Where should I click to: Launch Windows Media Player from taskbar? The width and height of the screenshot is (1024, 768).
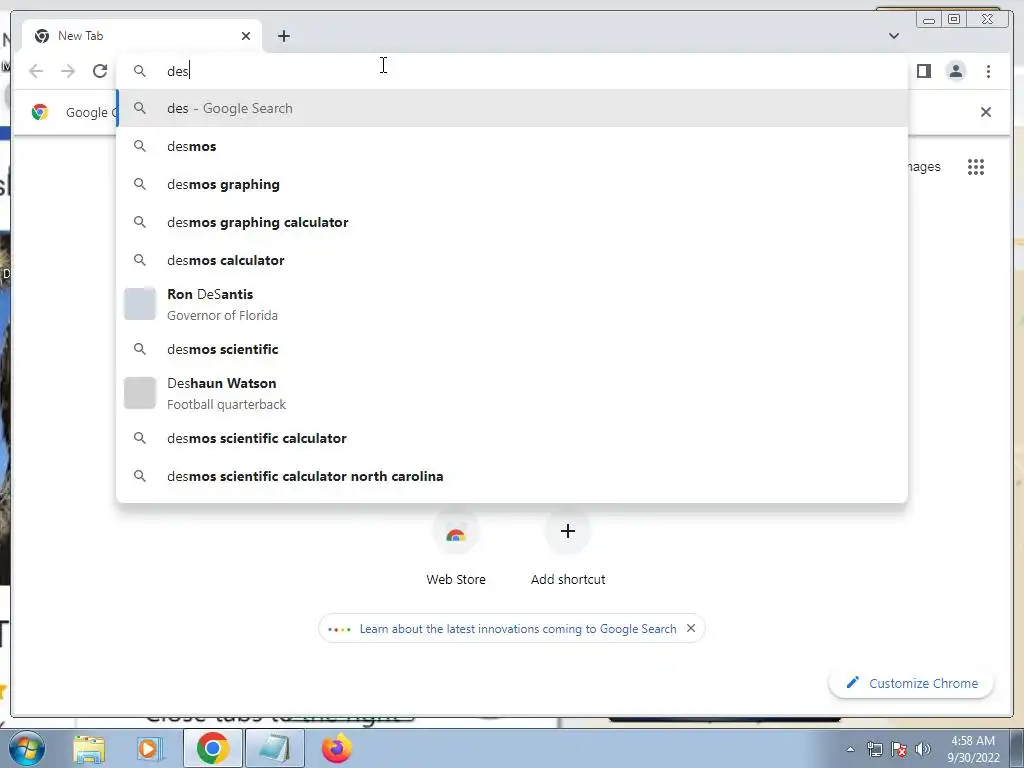[x=148, y=749]
